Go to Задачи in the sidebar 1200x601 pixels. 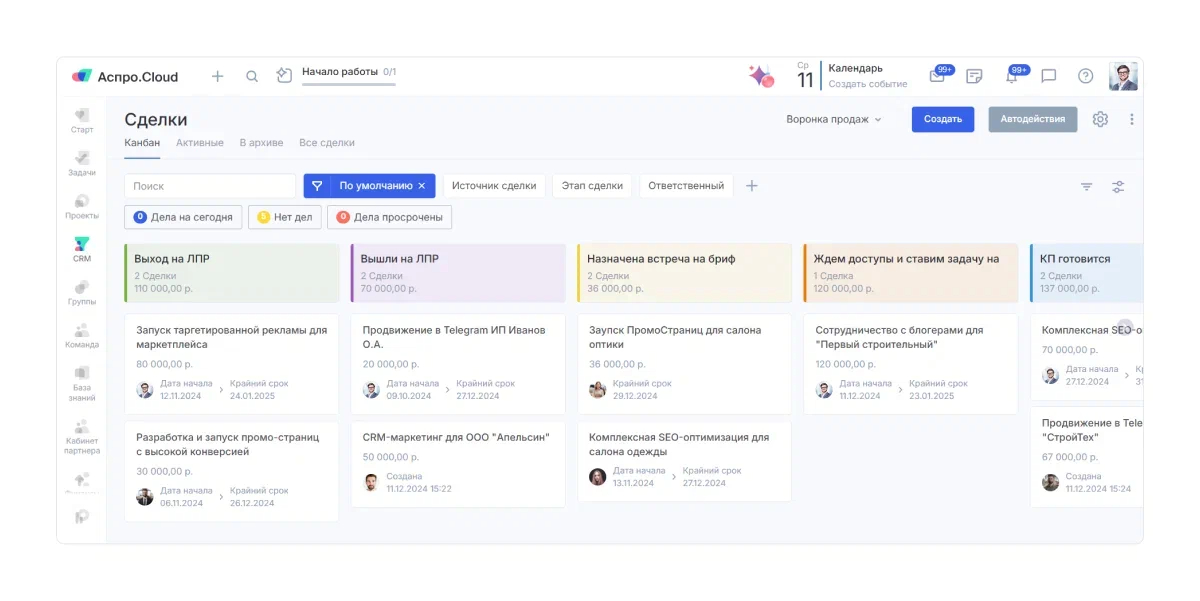pyautogui.click(x=82, y=163)
